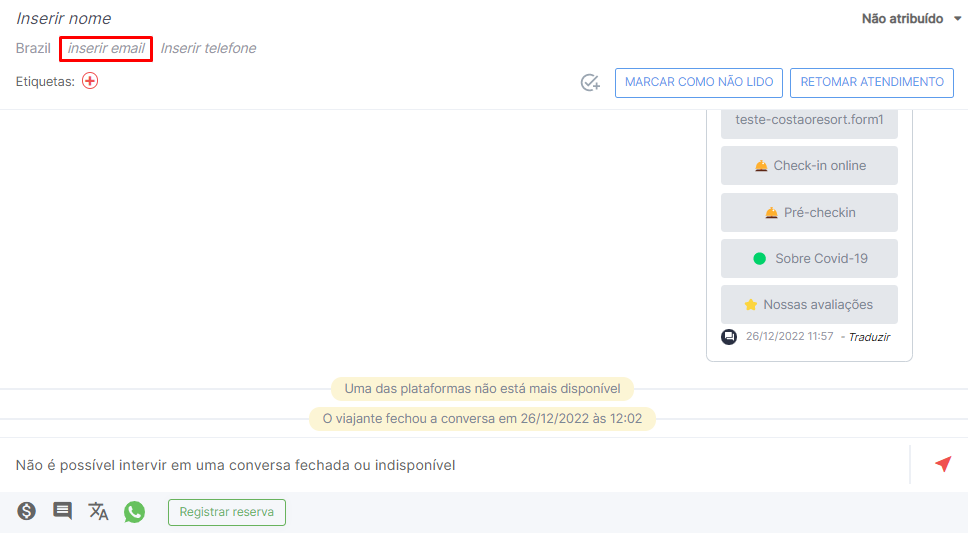Image resolution: width=968 pixels, height=533 pixels.
Task: Click the translate language icon
Action: coord(98,511)
